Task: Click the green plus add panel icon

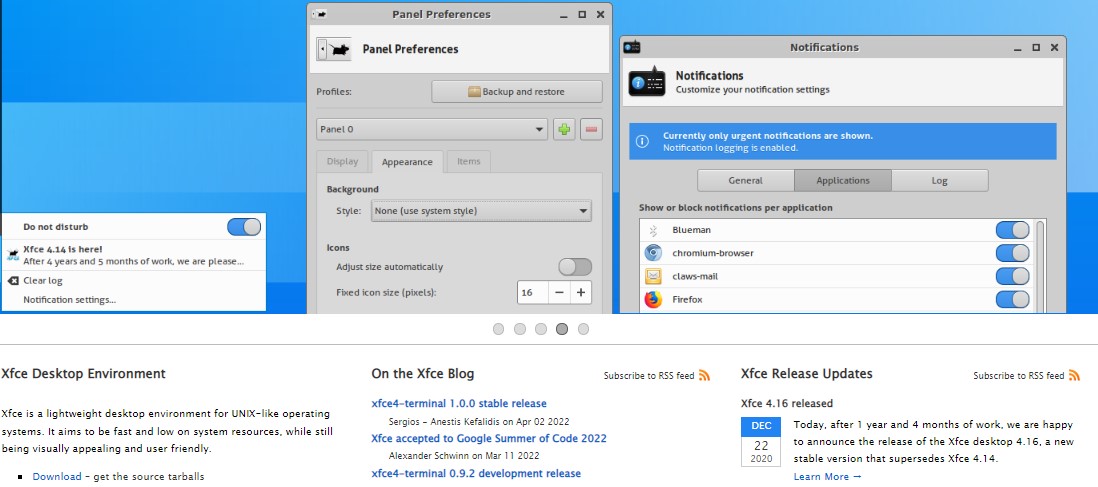Action: [564, 130]
